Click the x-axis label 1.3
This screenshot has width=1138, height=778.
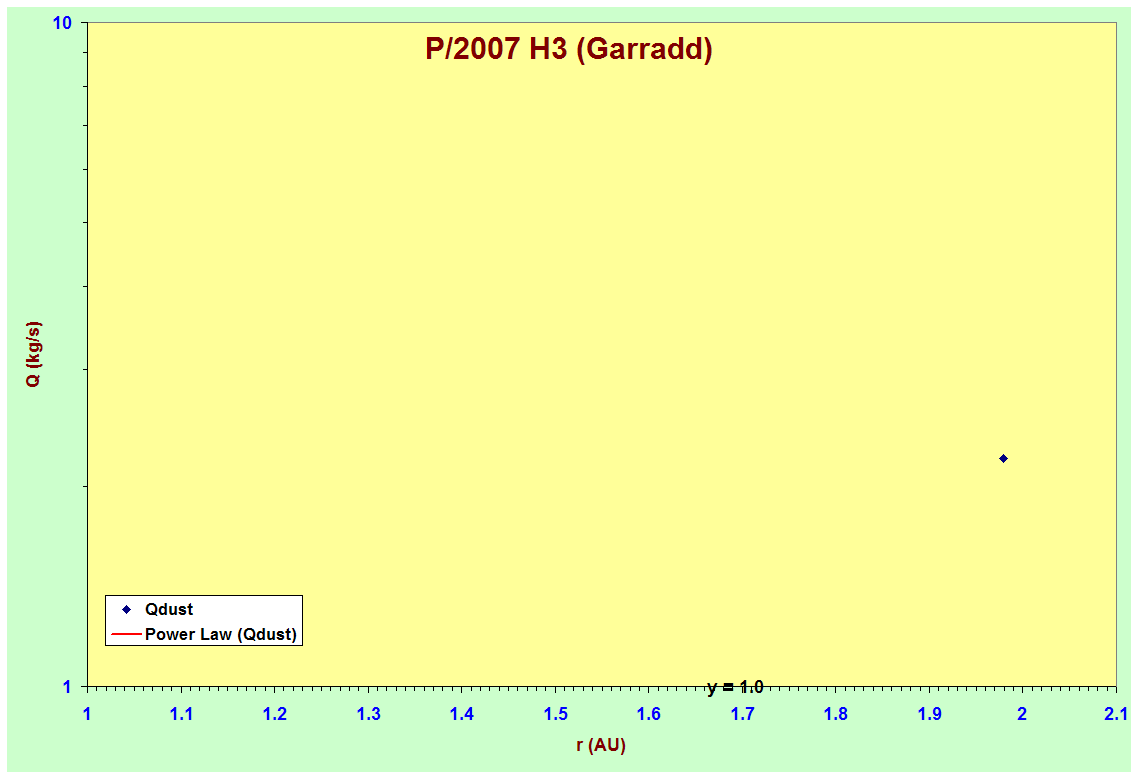pyautogui.click(x=369, y=714)
